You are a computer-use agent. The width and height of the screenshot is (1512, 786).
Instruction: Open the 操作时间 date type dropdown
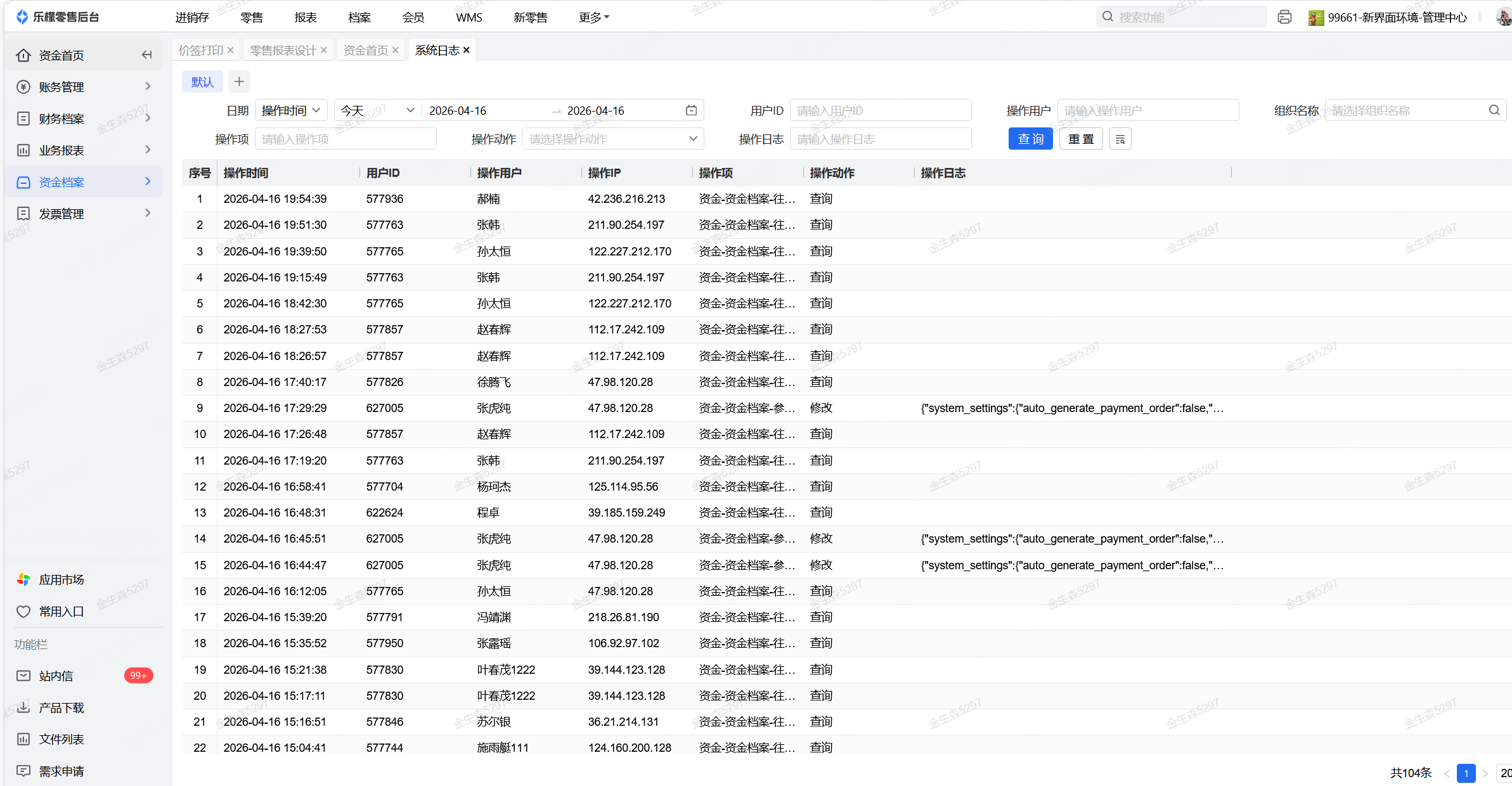pyautogui.click(x=291, y=111)
